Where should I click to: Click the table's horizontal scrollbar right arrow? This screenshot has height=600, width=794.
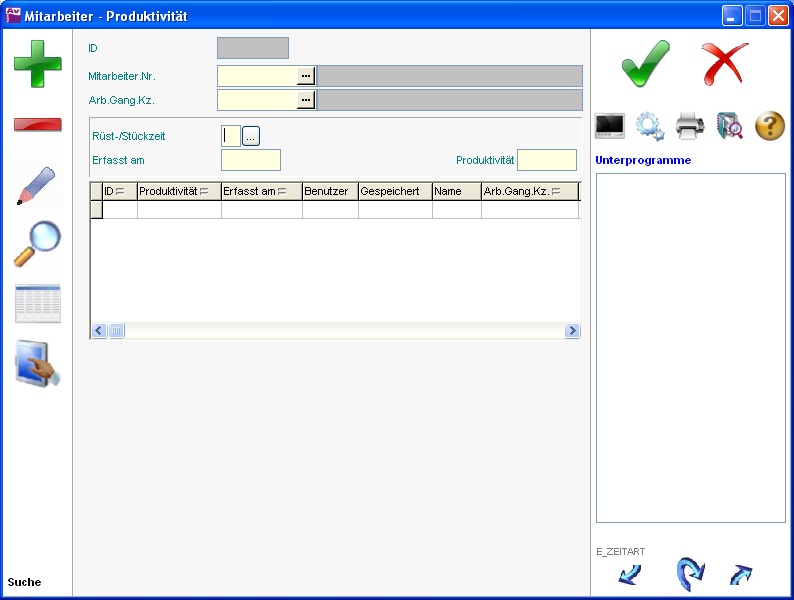tap(572, 331)
